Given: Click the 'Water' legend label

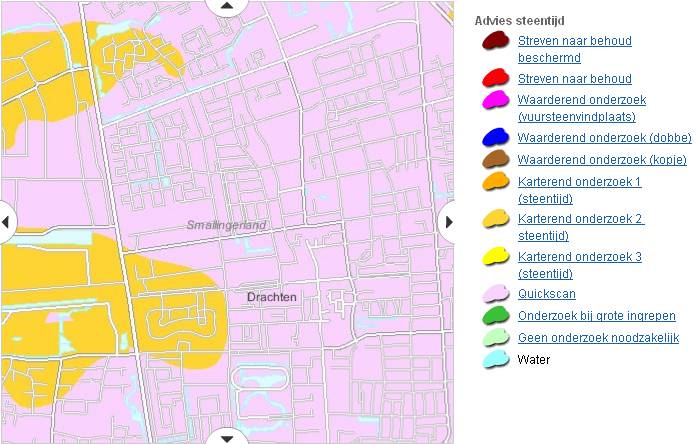Looking at the screenshot, I should 534,359.
